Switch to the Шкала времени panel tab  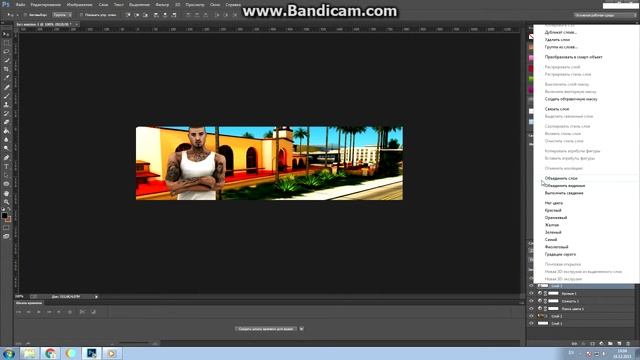(29, 303)
